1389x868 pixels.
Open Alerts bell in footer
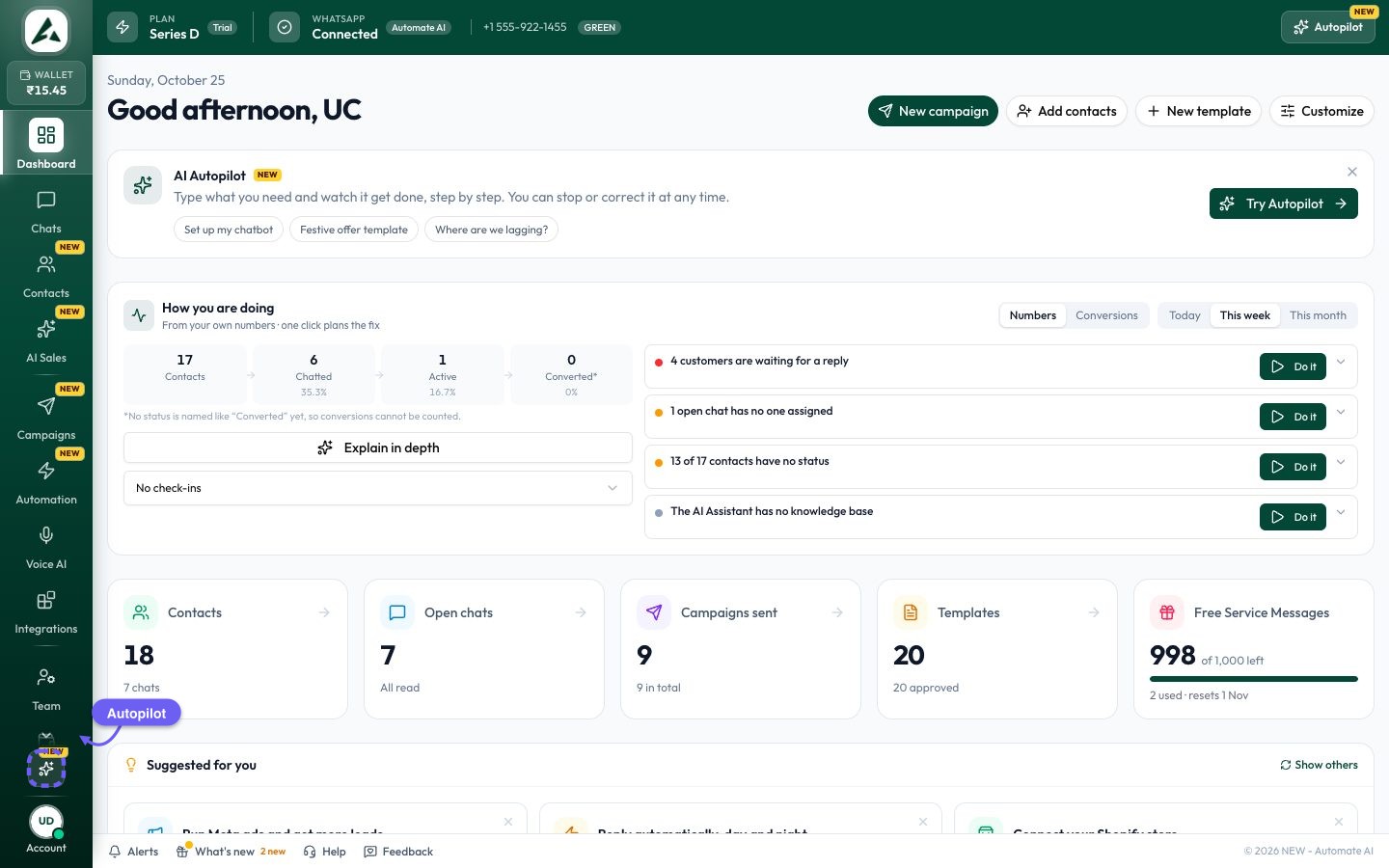133,852
